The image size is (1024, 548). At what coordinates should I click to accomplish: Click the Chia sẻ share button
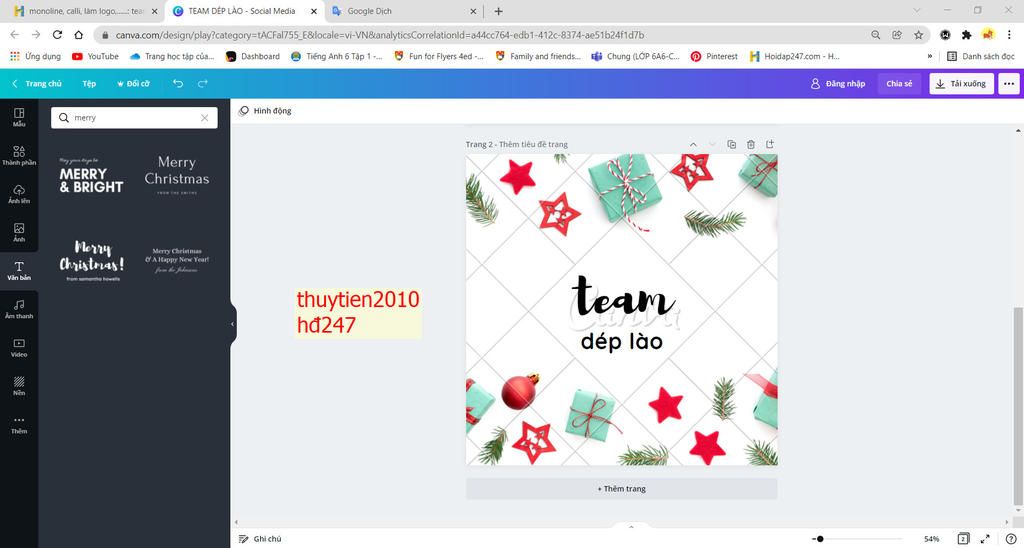pos(899,84)
